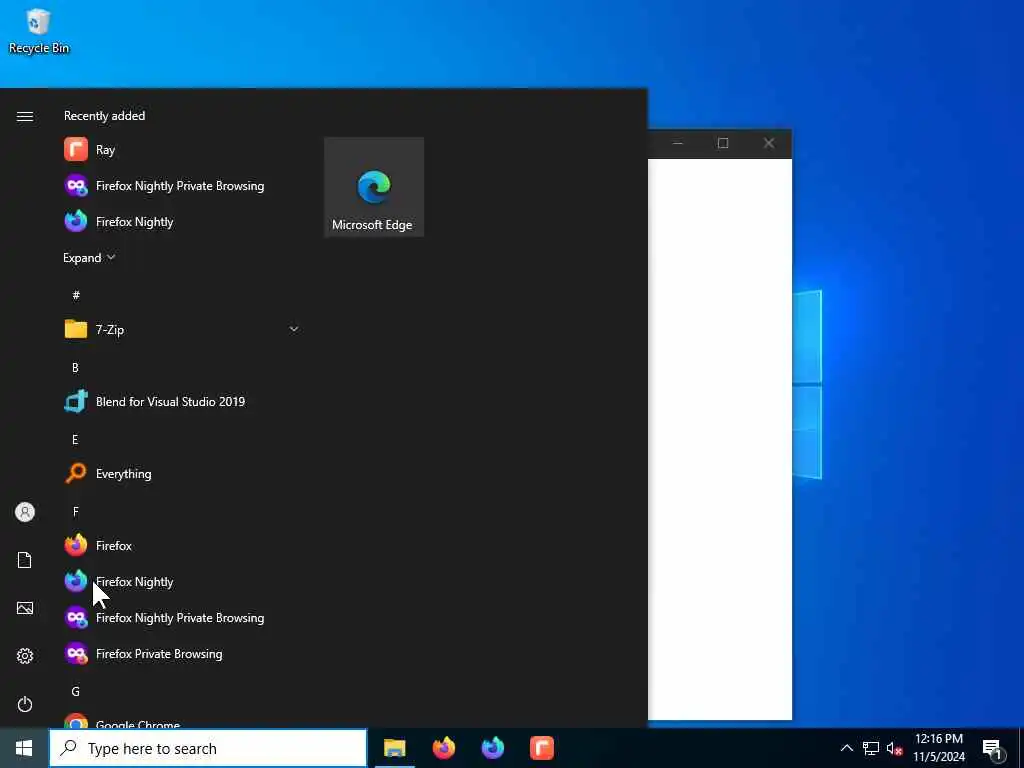Click the taskbar search box
1024x768 pixels.
pos(208,748)
